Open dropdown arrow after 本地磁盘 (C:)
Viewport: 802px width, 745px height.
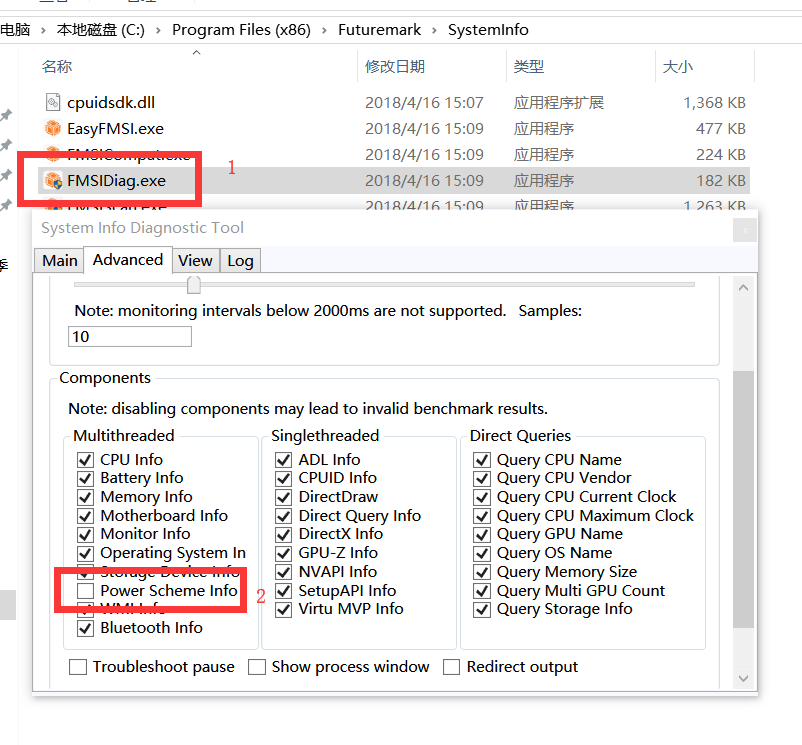click(x=159, y=30)
